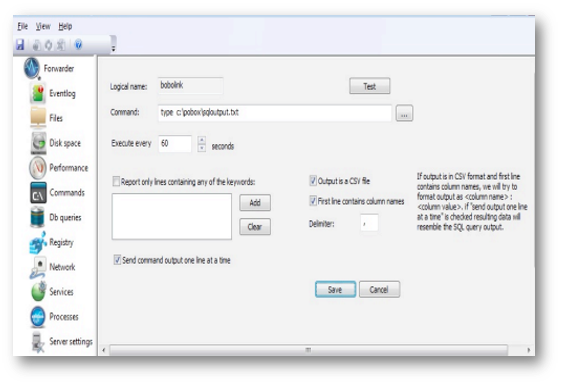This screenshot has height=385, width=561.
Task: Click the blue question-mark help toolbar icon
Action: pyautogui.click(x=78, y=45)
